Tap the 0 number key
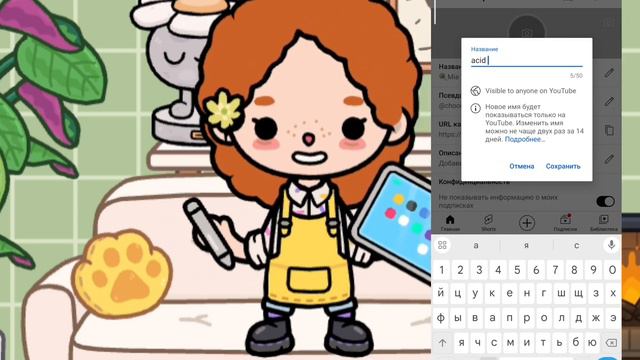The width and height of the screenshot is (640, 360). tap(612, 270)
